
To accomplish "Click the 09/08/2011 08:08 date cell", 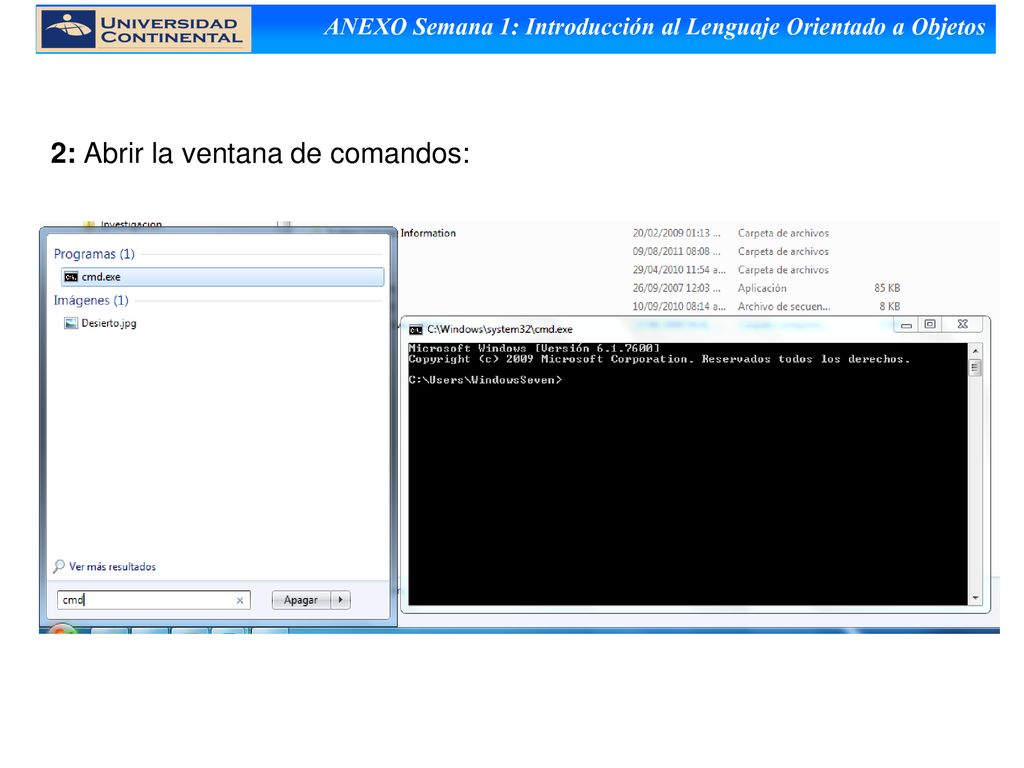I will coord(677,251).
